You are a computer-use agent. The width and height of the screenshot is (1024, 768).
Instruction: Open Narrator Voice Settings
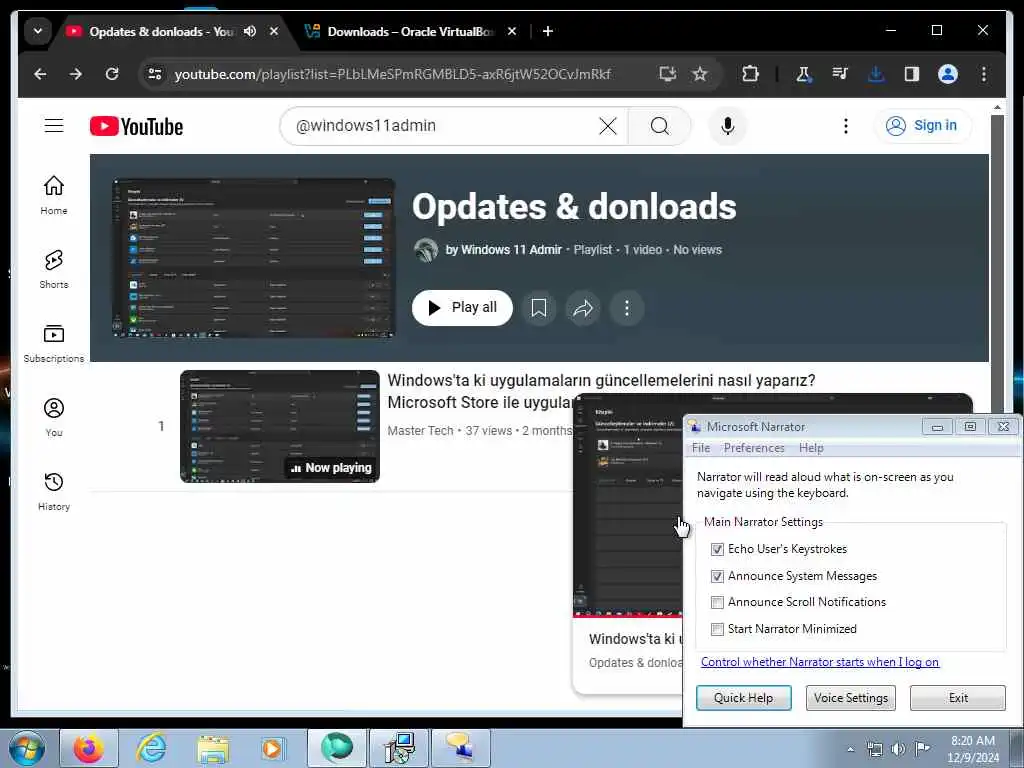pos(850,697)
